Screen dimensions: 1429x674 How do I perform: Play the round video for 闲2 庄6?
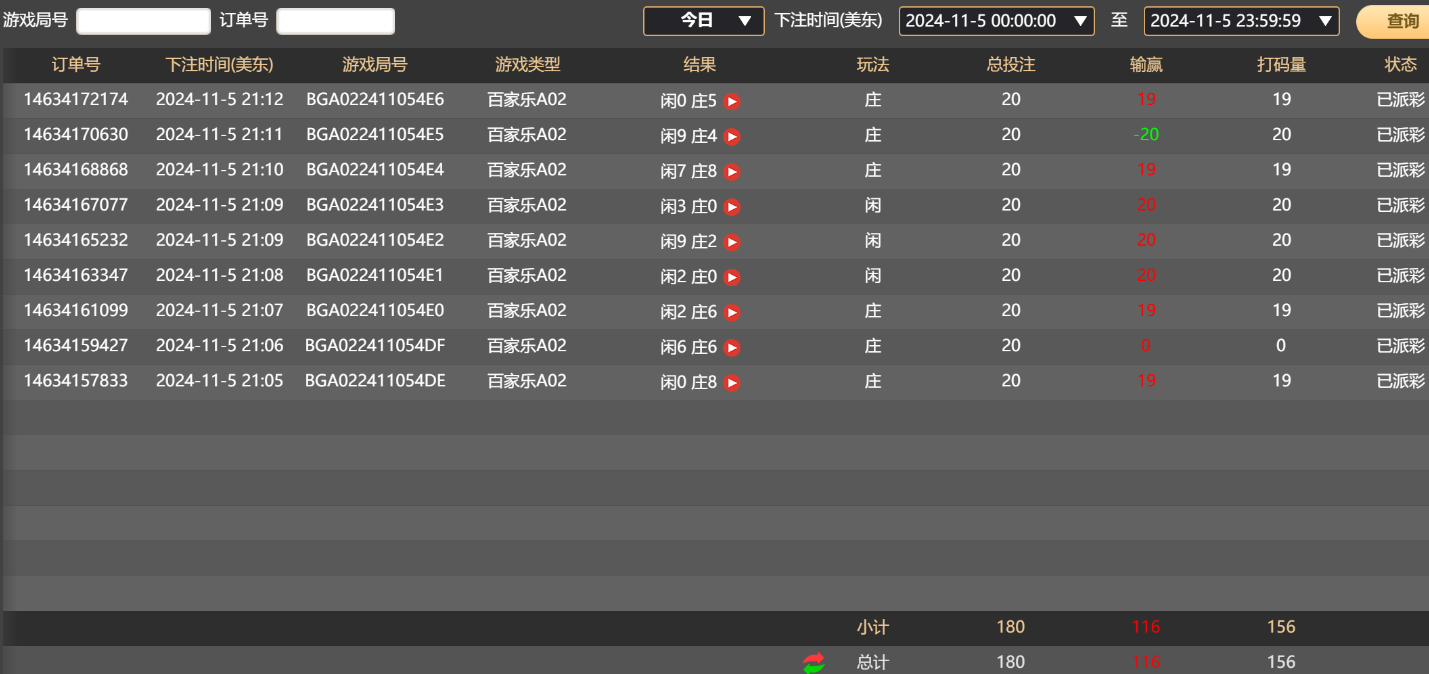(x=731, y=311)
